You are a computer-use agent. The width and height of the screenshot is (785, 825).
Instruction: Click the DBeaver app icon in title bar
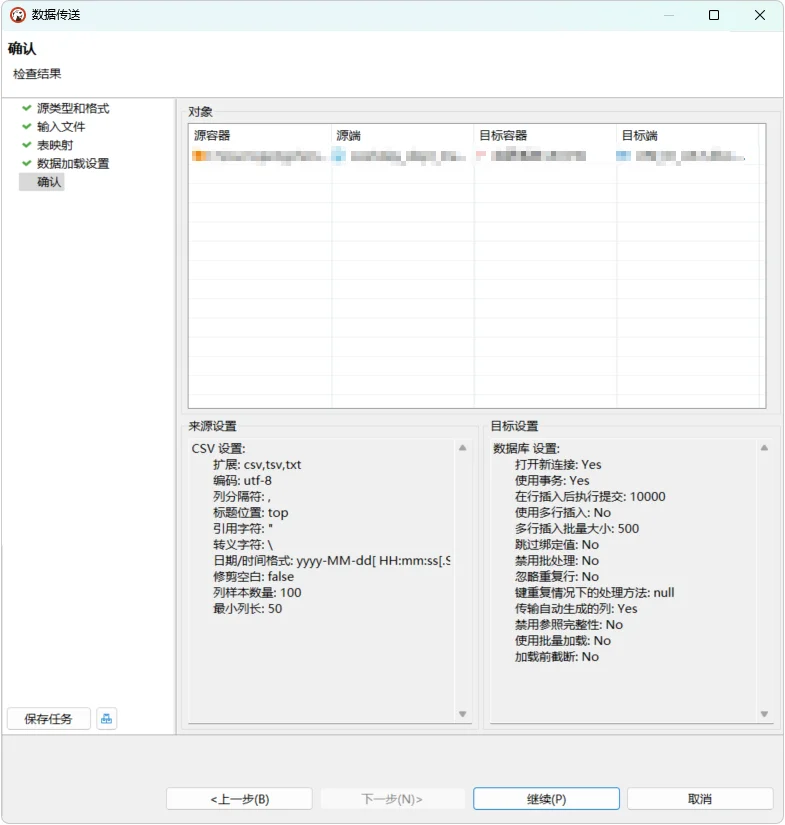(18, 15)
